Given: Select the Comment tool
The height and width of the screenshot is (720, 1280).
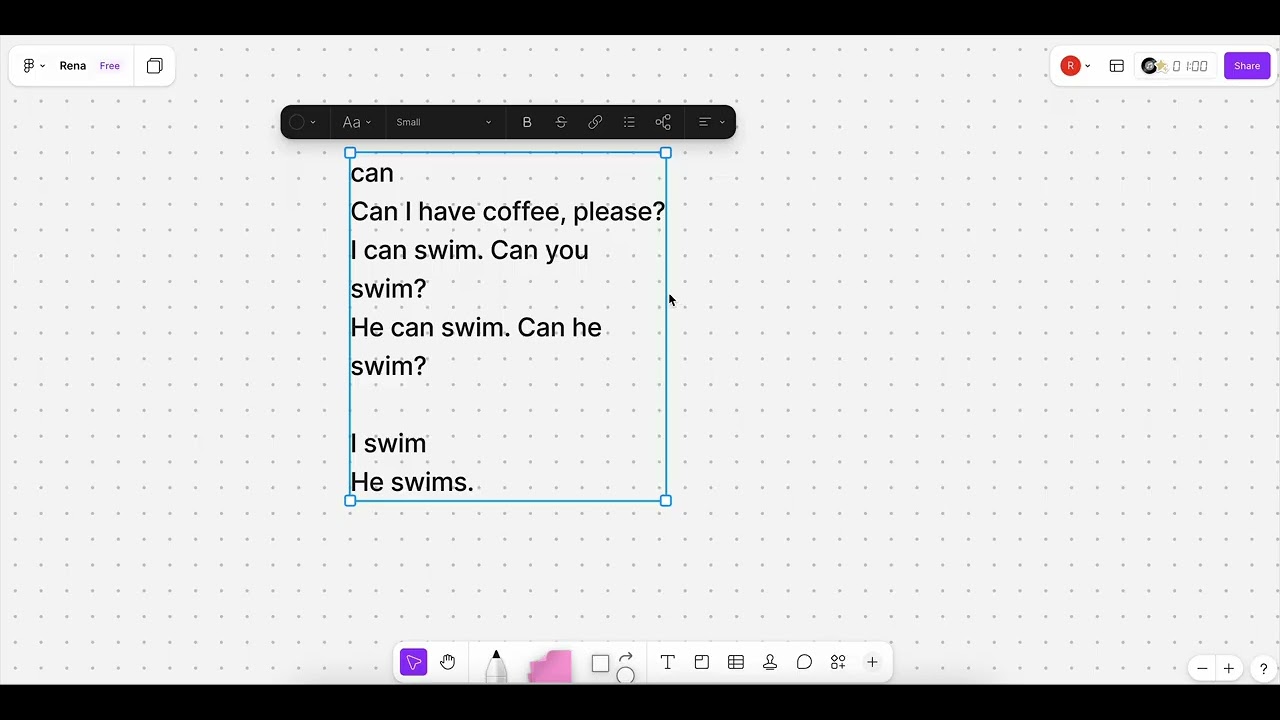Looking at the screenshot, I should [x=804, y=662].
